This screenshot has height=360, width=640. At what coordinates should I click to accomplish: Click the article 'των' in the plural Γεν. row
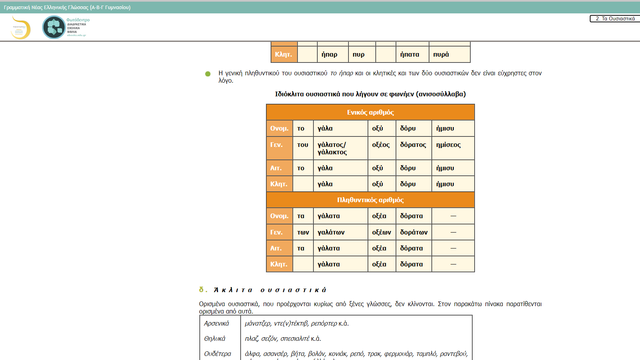click(303, 232)
